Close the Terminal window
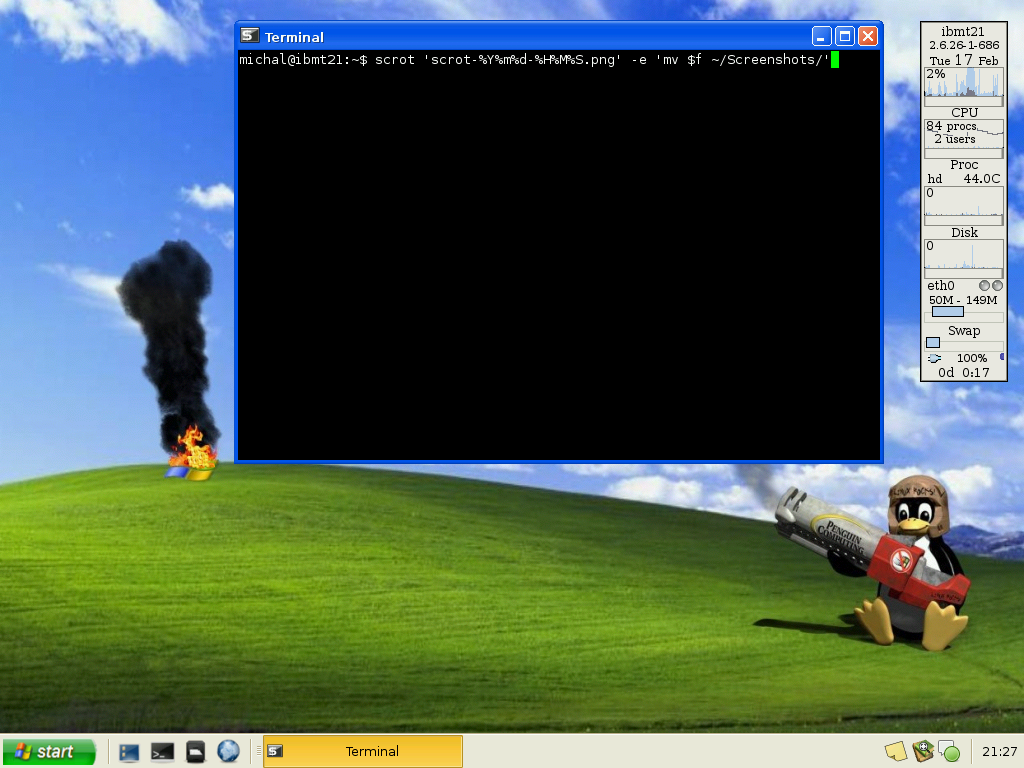The height and width of the screenshot is (768, 1024). click(867, 36)
